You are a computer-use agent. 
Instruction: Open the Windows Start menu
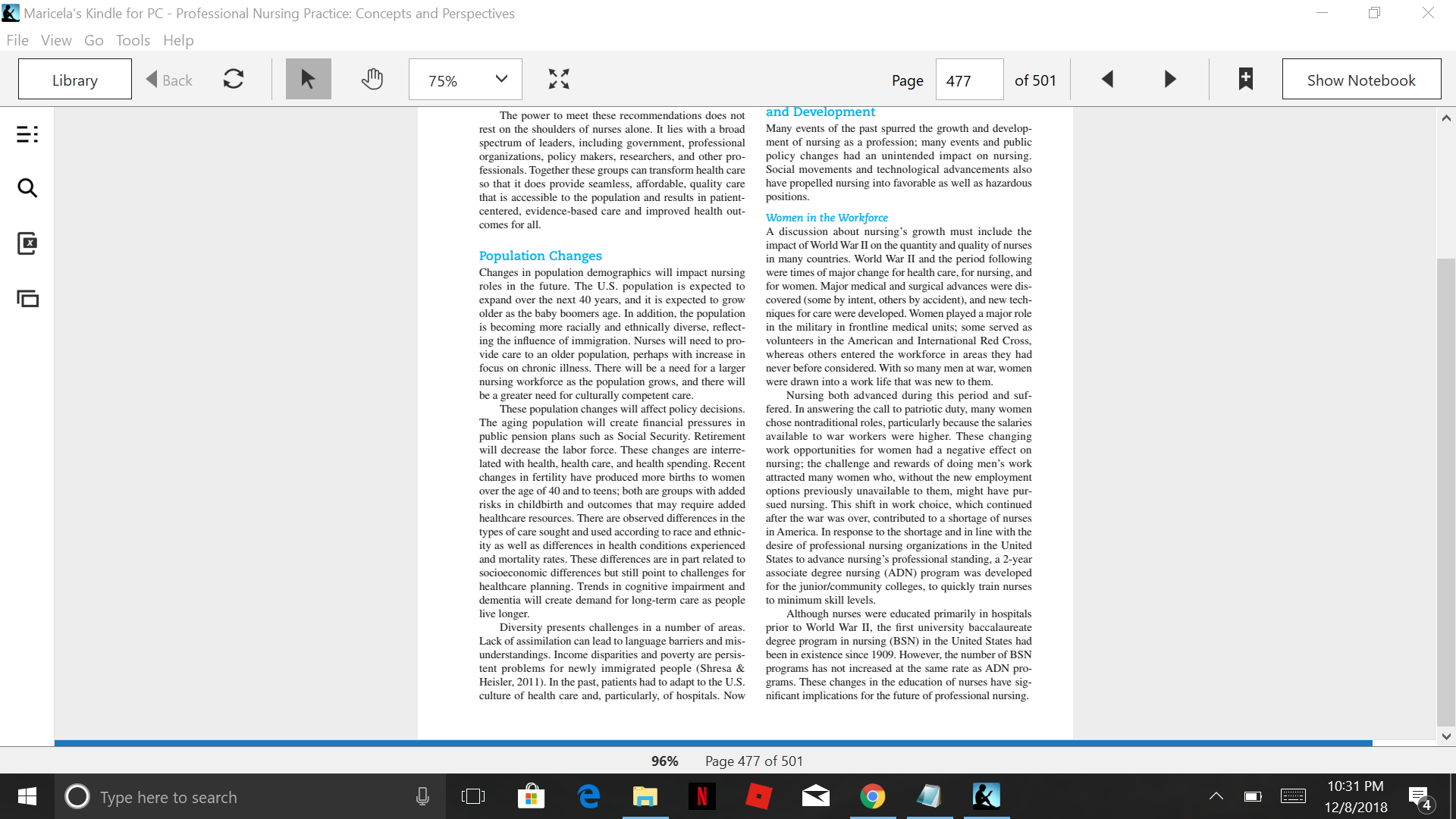(27, 796)
